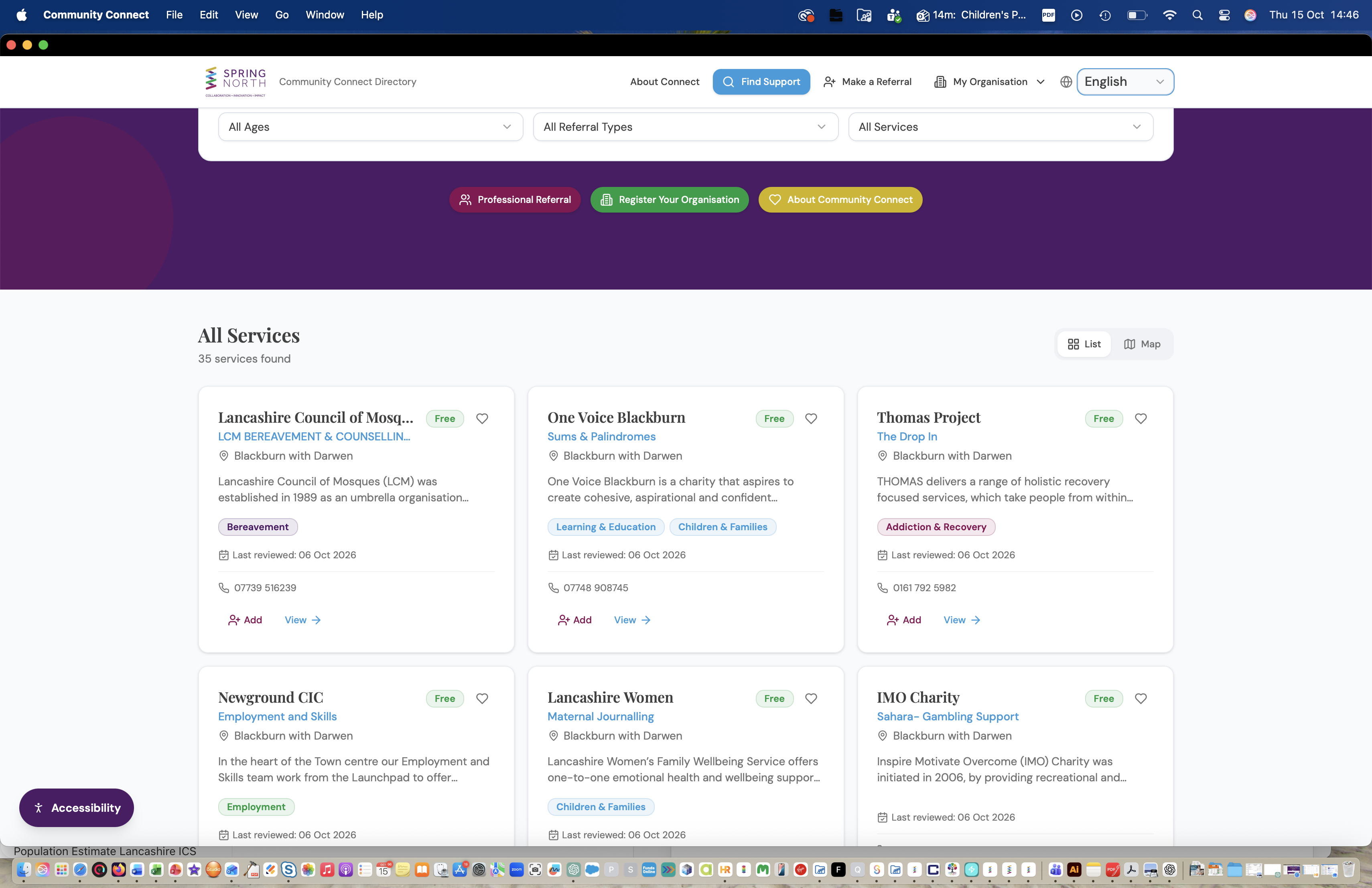Click the globe language icon
The image size is (1372, 888).
(x=1066, y=82)
